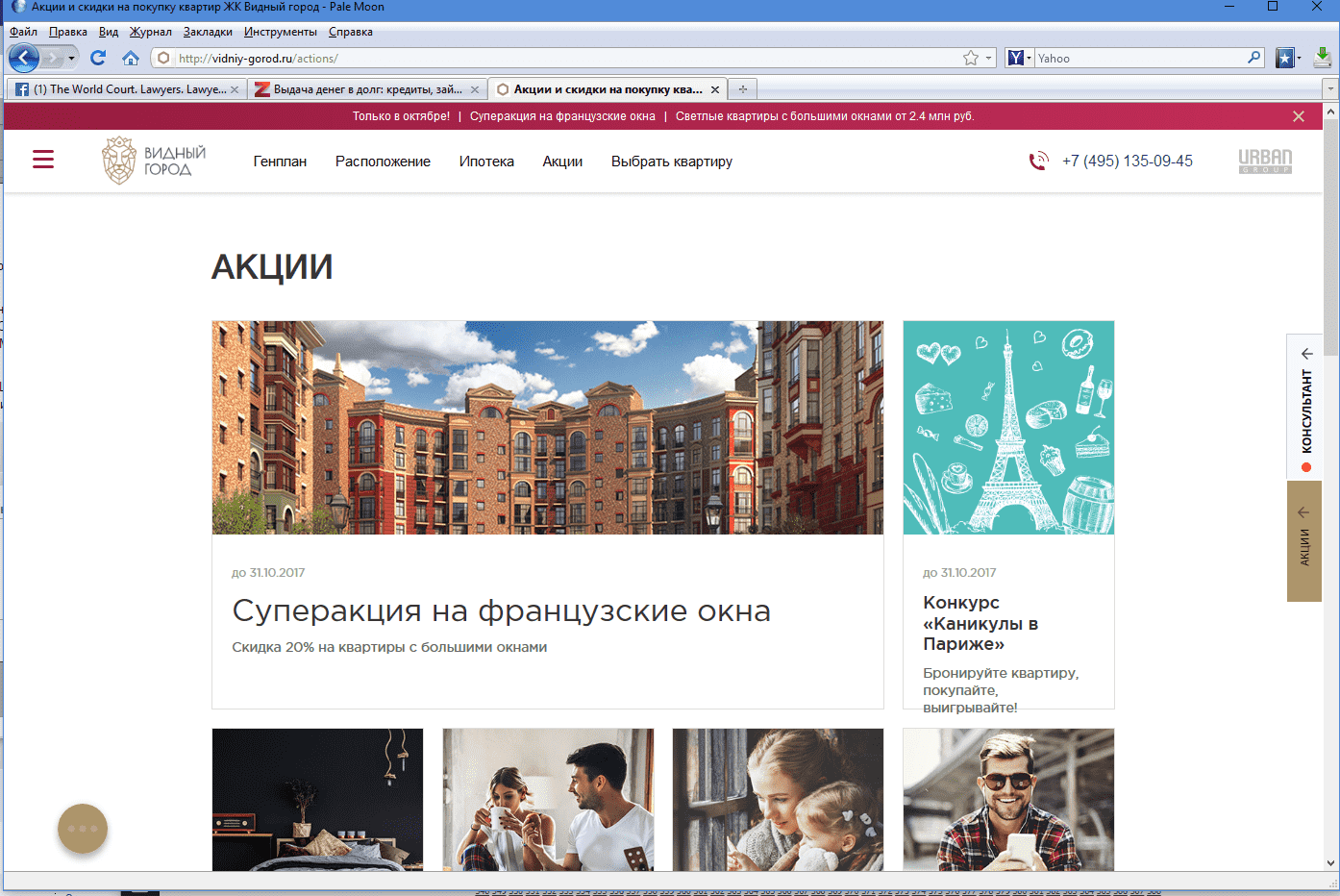Open the Справка menu
The height and width of the screenshot is (896, 1340).
351,32
